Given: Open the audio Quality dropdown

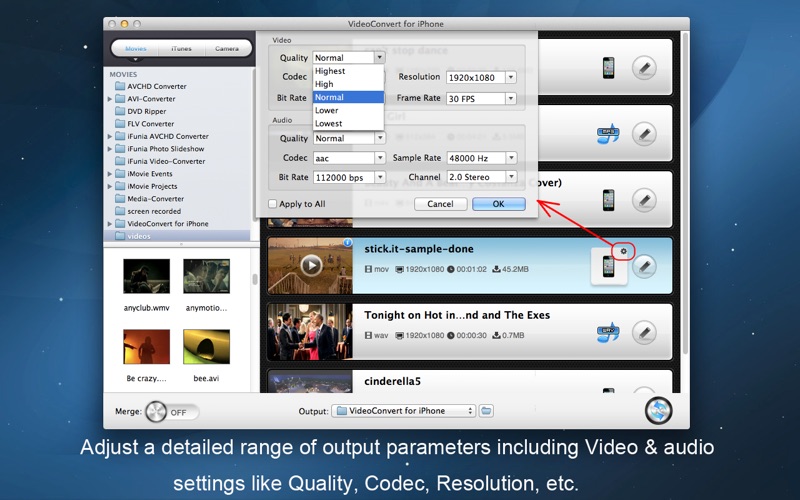Looking at the screenshot, I should pos(349,138).
